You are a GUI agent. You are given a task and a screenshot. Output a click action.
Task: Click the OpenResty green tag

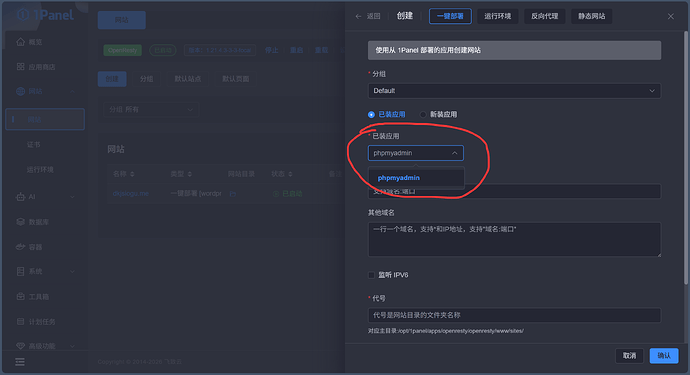point(122,50)
